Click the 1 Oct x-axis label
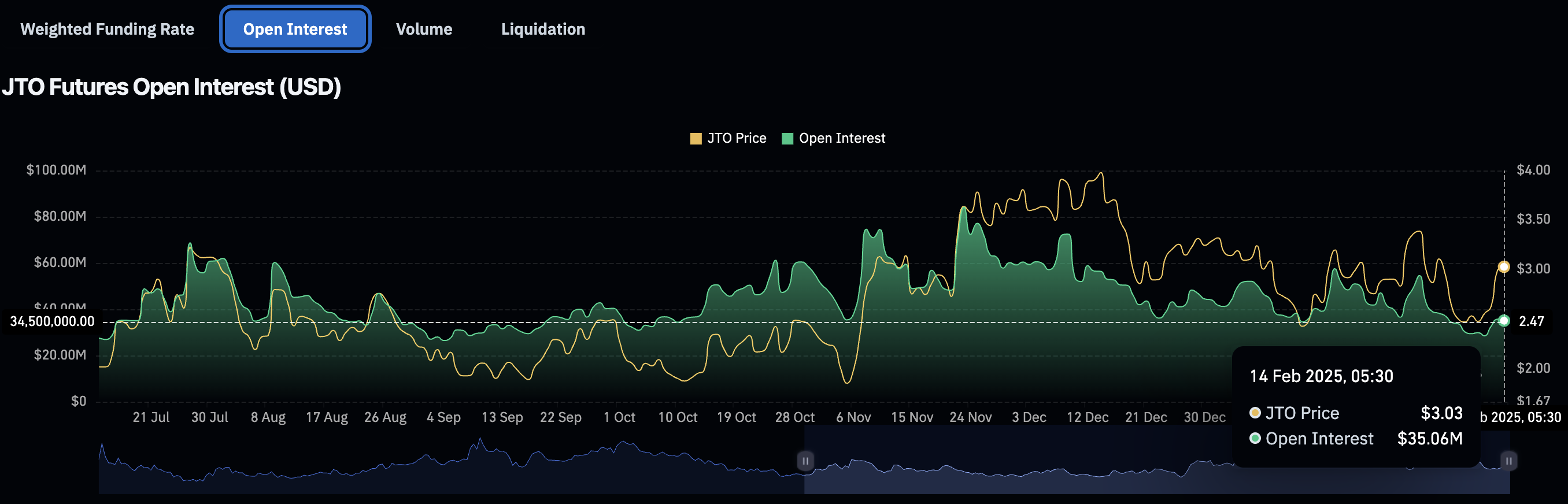This screenshot has width=1568, height=504. 619,417
